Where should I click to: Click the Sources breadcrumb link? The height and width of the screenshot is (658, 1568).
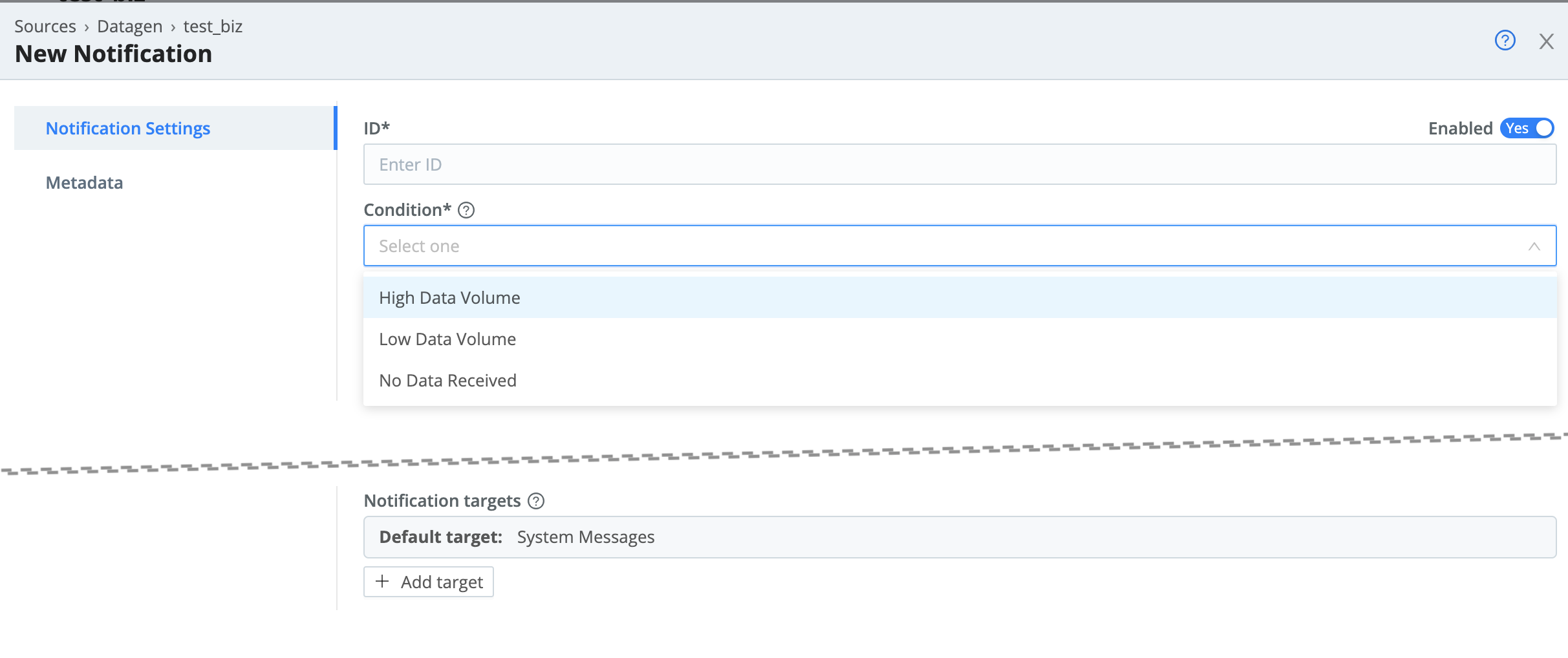coord(46,26)
